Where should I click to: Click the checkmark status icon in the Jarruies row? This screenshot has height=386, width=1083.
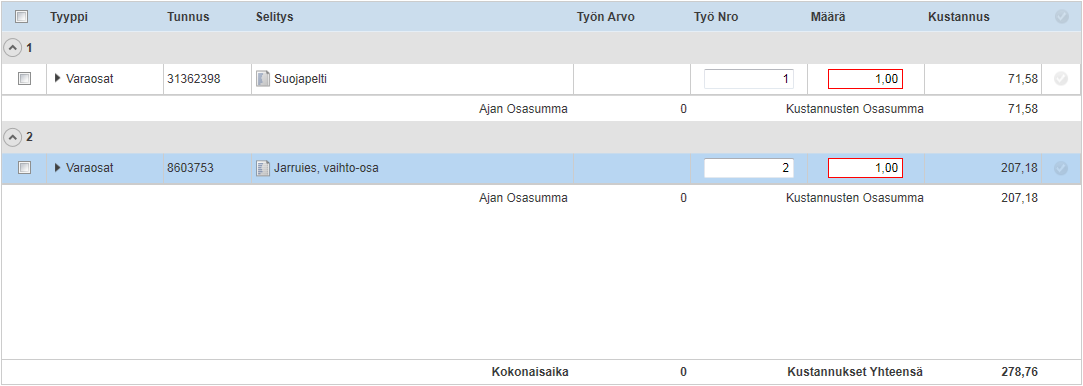click(1062, 168)
